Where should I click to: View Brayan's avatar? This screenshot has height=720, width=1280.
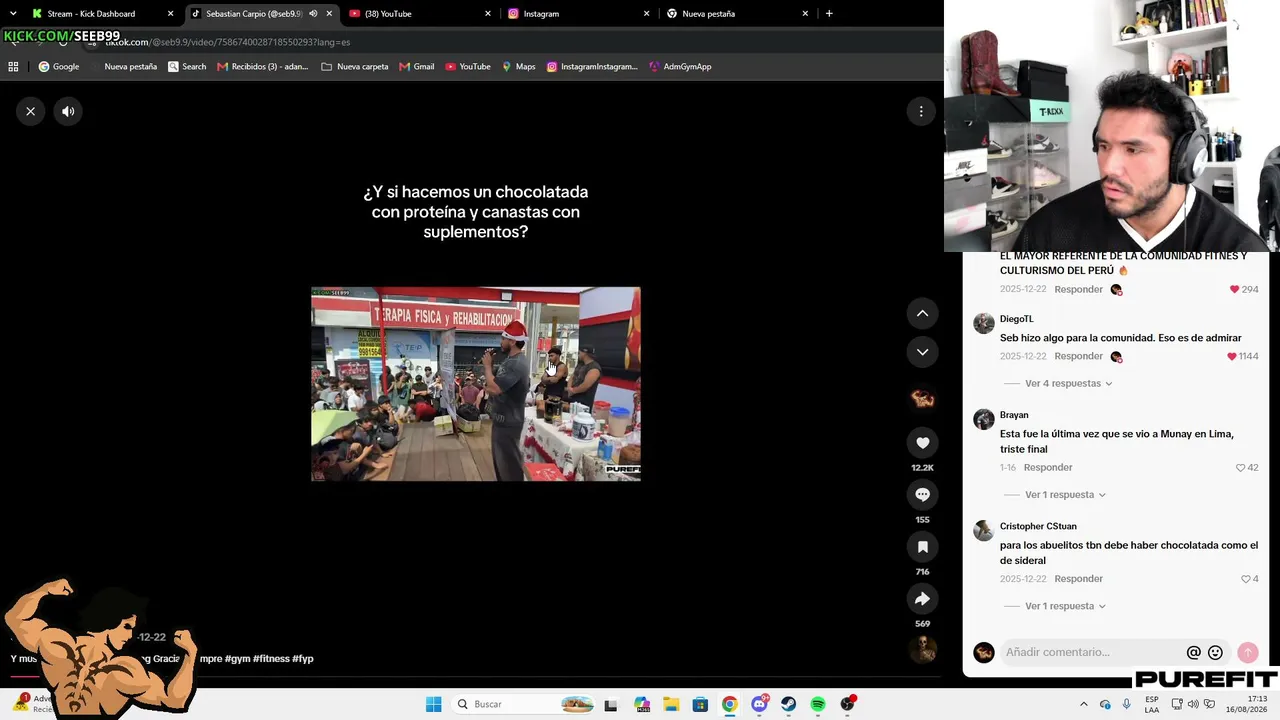pyautogui.click(x=984, y=418)
